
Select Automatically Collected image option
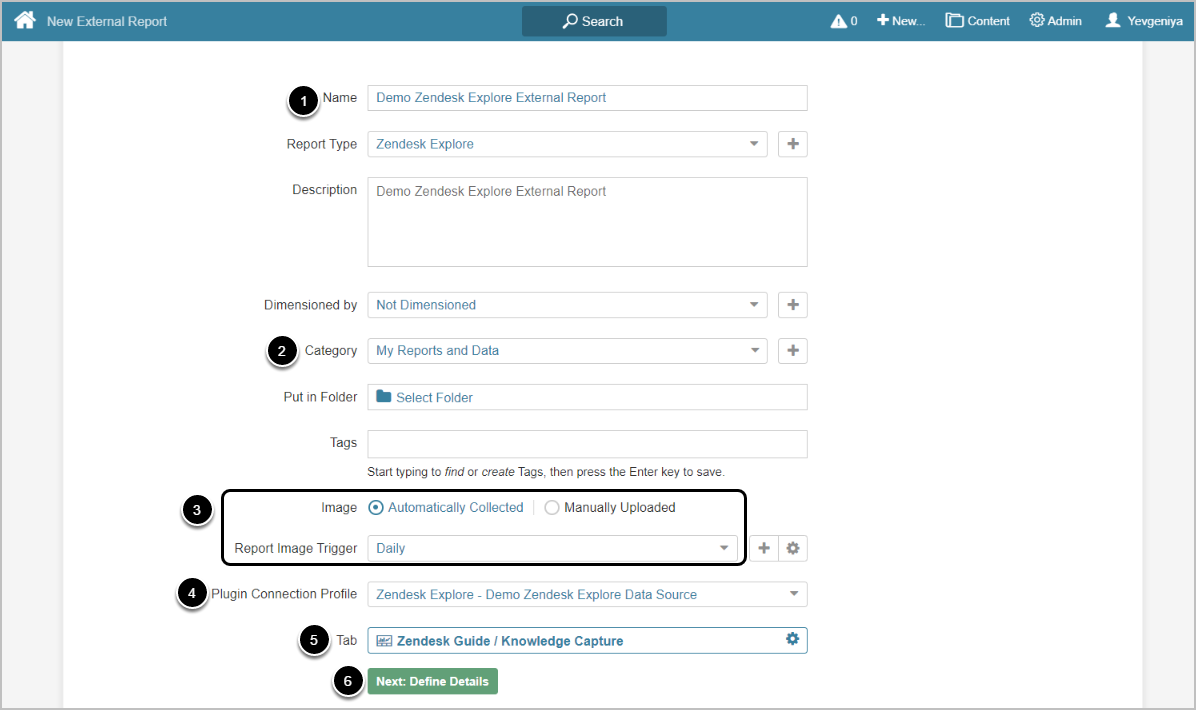[x=376, y=508]
